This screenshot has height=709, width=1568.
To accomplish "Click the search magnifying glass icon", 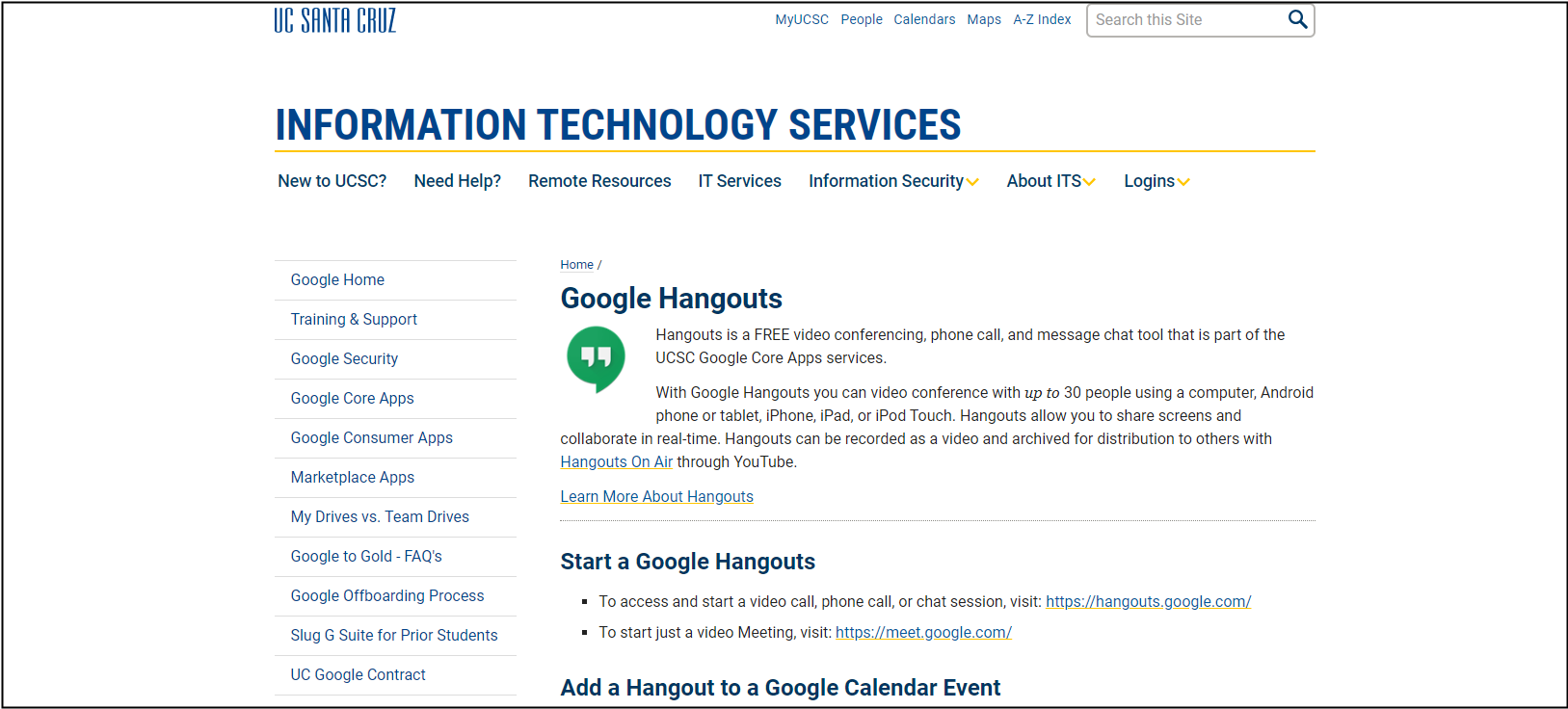I will pyautogui.click(x=1297, y=19).
